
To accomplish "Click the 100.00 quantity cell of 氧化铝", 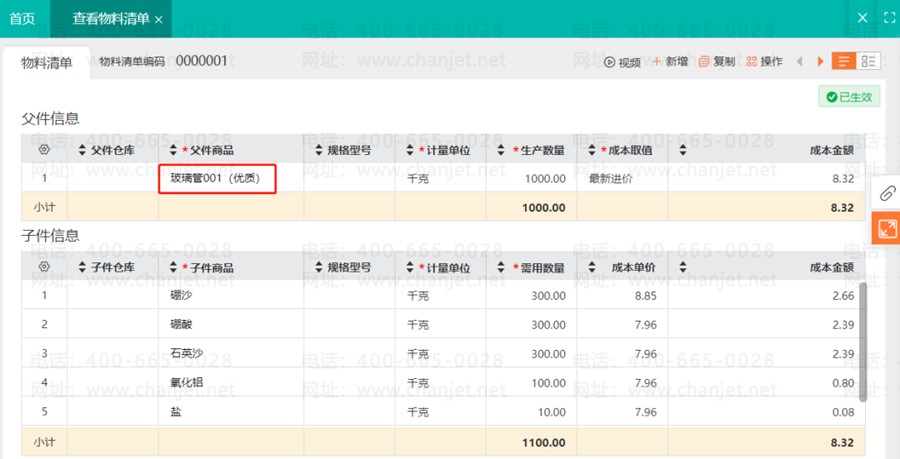I will point(532,383).
